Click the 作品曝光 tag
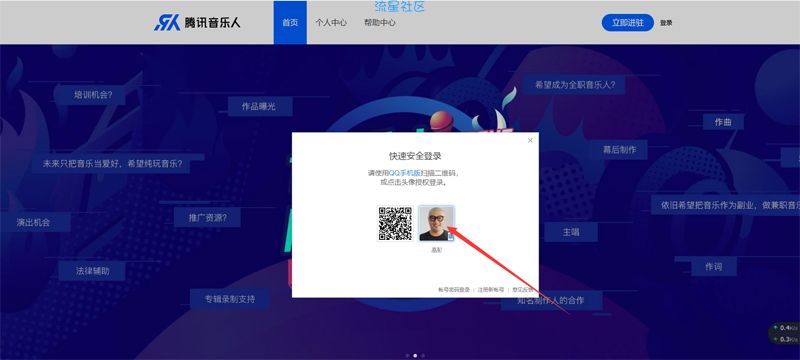The image size is (800, 360). [x=259, y=107]
